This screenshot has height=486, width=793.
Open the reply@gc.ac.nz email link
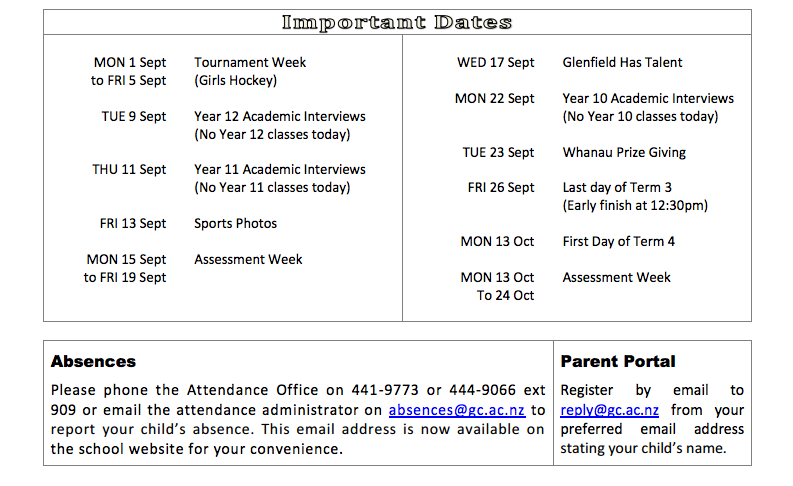[x=609, y=410]
